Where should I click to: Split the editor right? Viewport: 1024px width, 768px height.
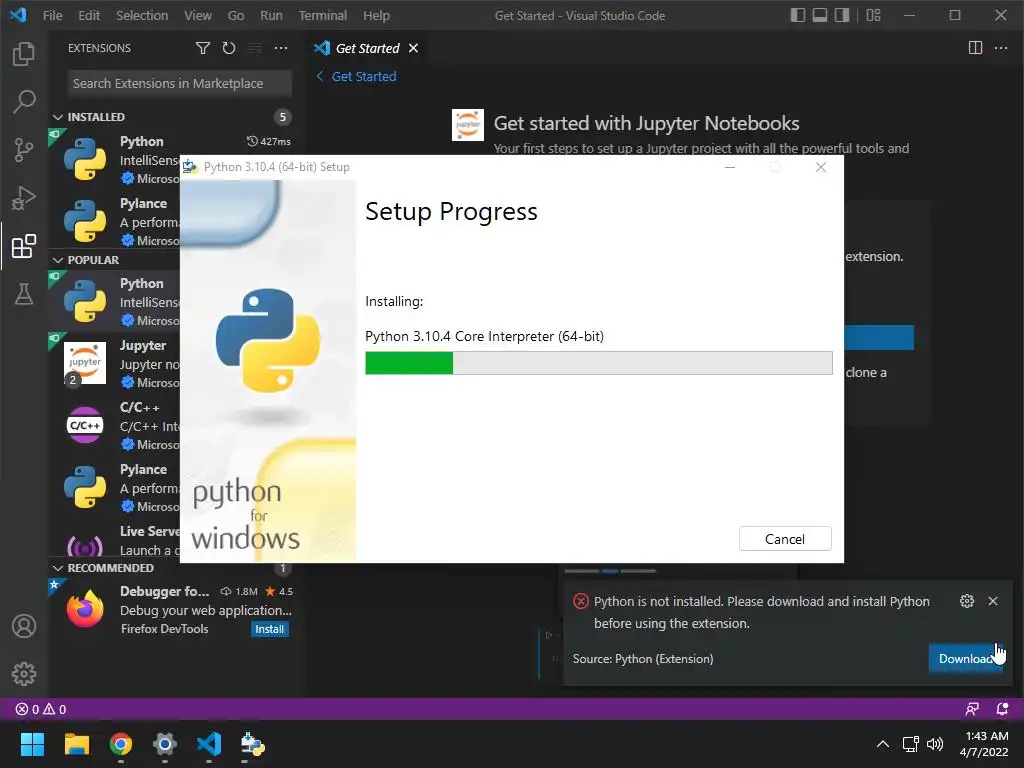(x=975, y=48)
